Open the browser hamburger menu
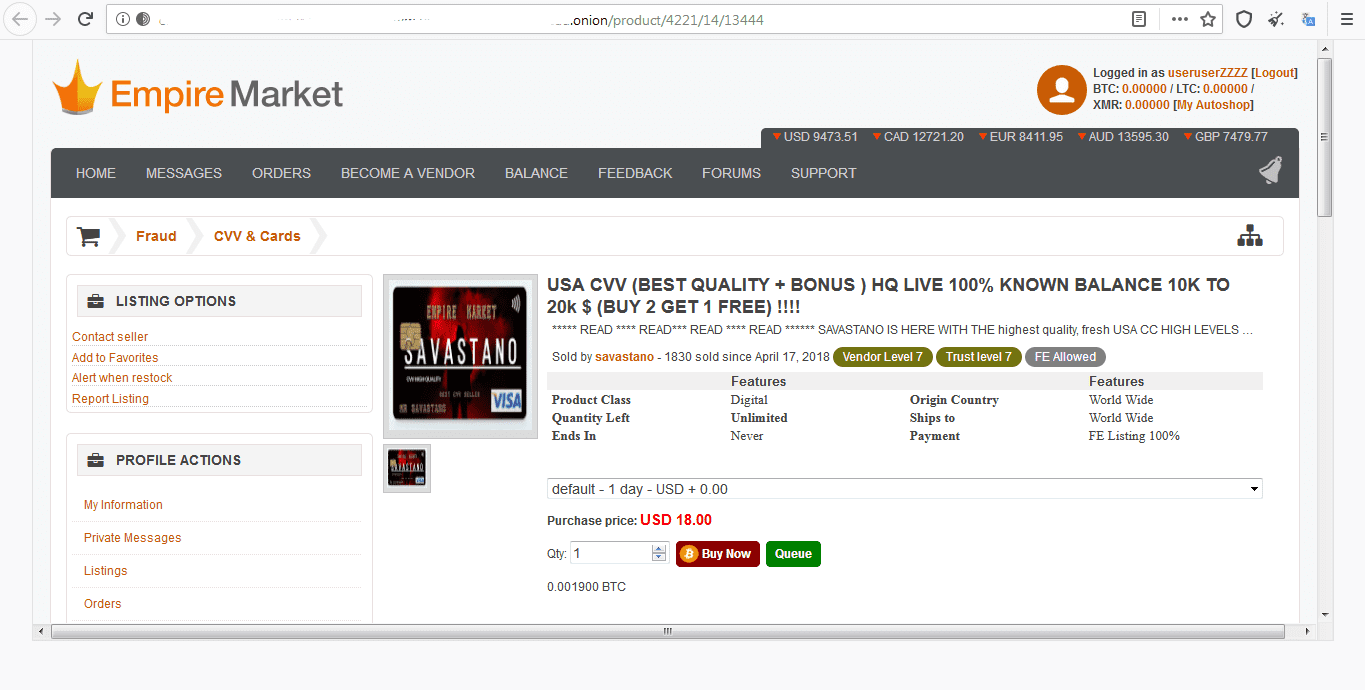 click(x=1345, y=19)
